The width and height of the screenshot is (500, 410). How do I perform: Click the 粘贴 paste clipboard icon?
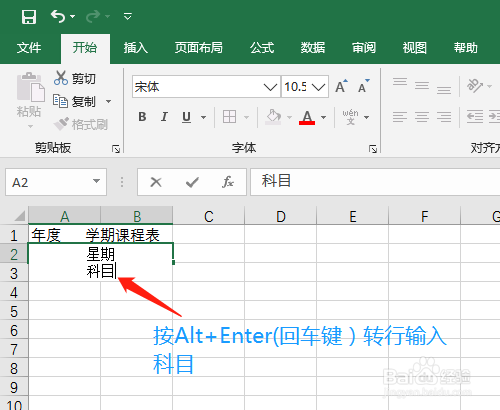(31, 87)
